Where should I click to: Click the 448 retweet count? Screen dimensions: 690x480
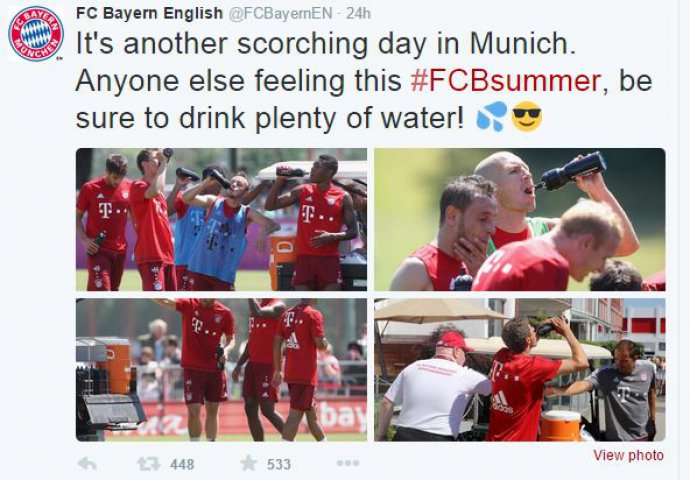[x=182, y=464]
